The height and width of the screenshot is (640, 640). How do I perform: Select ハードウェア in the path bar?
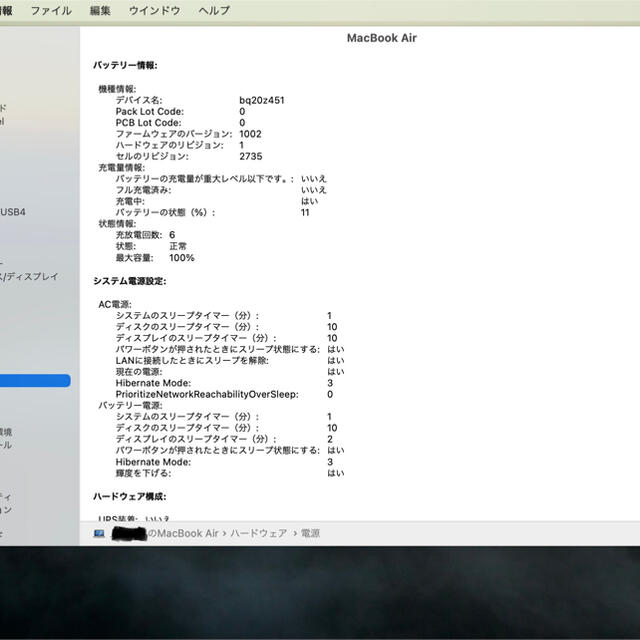[x=258, y=533]
